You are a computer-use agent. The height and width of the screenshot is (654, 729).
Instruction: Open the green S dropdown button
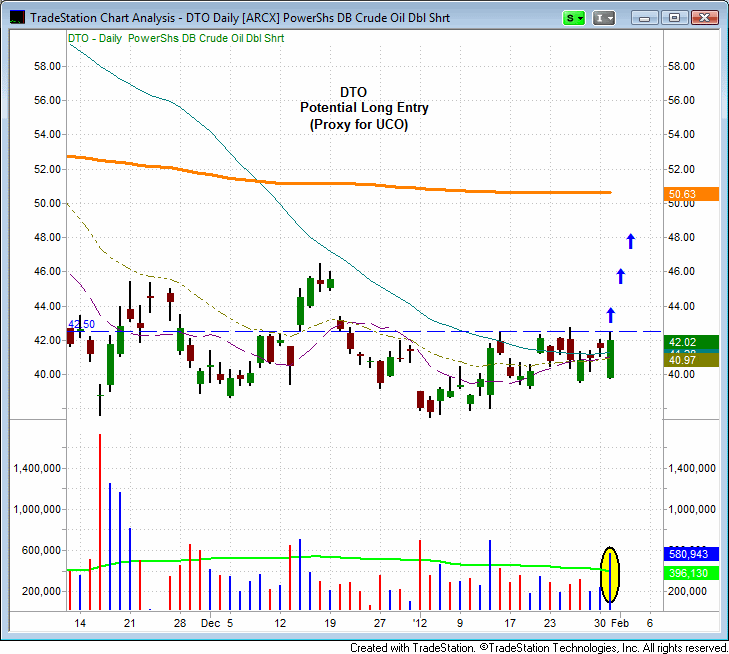[573, 18]
